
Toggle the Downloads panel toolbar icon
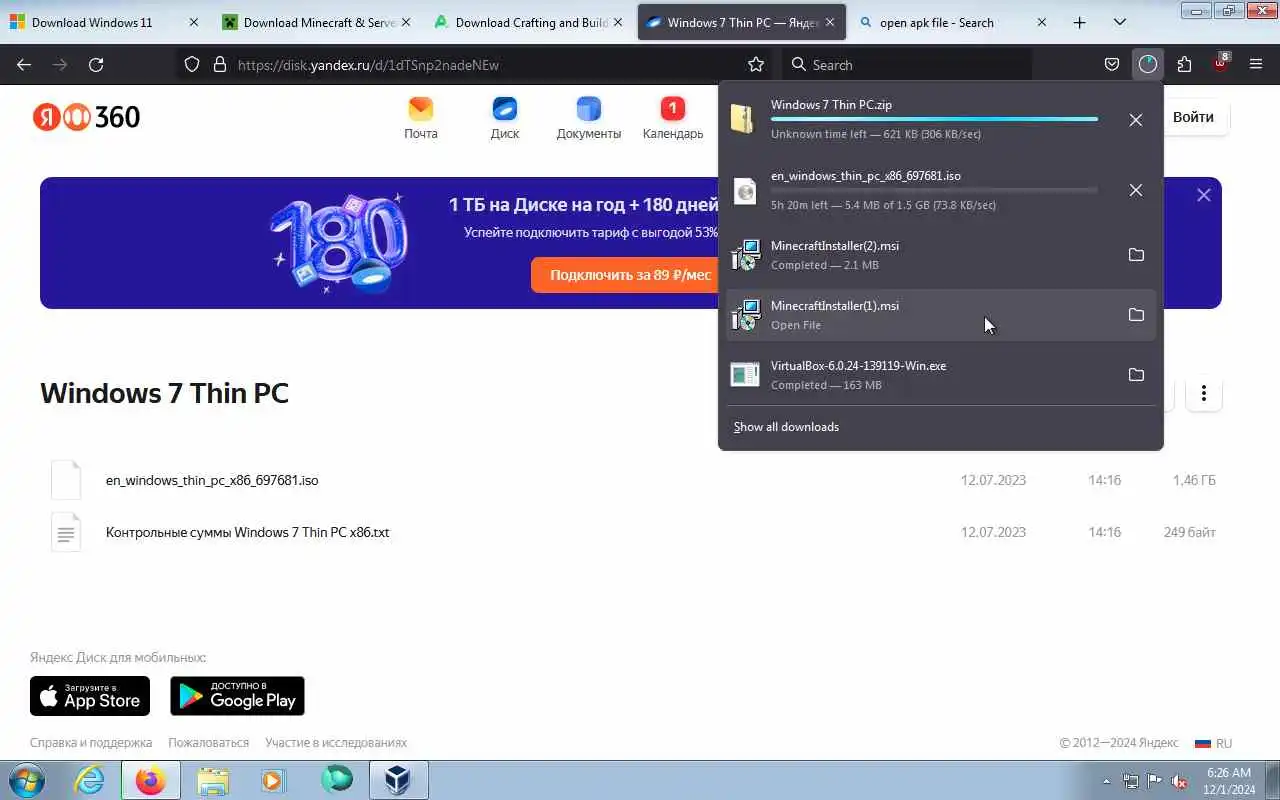click(1147, 64)
